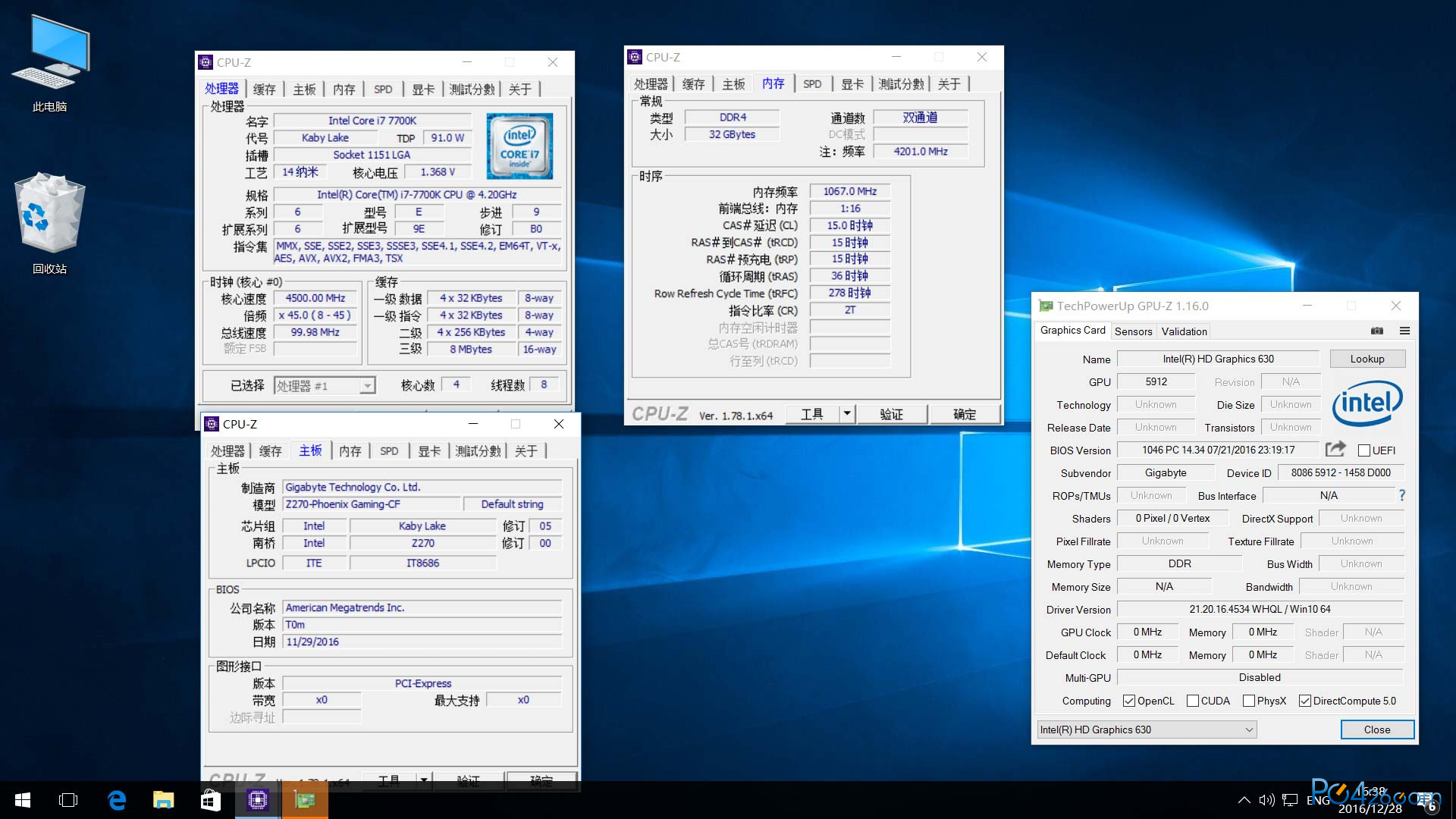The width and height of the screenshot is (1456, 819).
Task: Toggle the OpenCL checkbox
Action: tap(1128, 701)
